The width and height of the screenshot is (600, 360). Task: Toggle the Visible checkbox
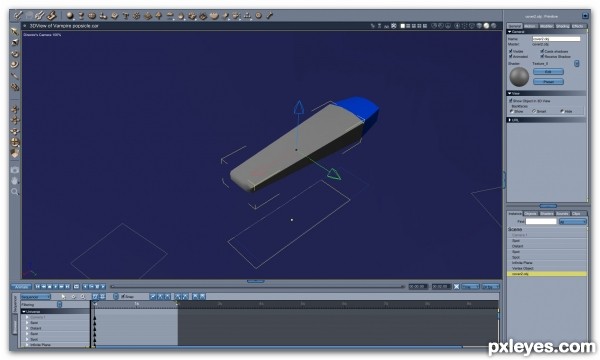point(510,51)
